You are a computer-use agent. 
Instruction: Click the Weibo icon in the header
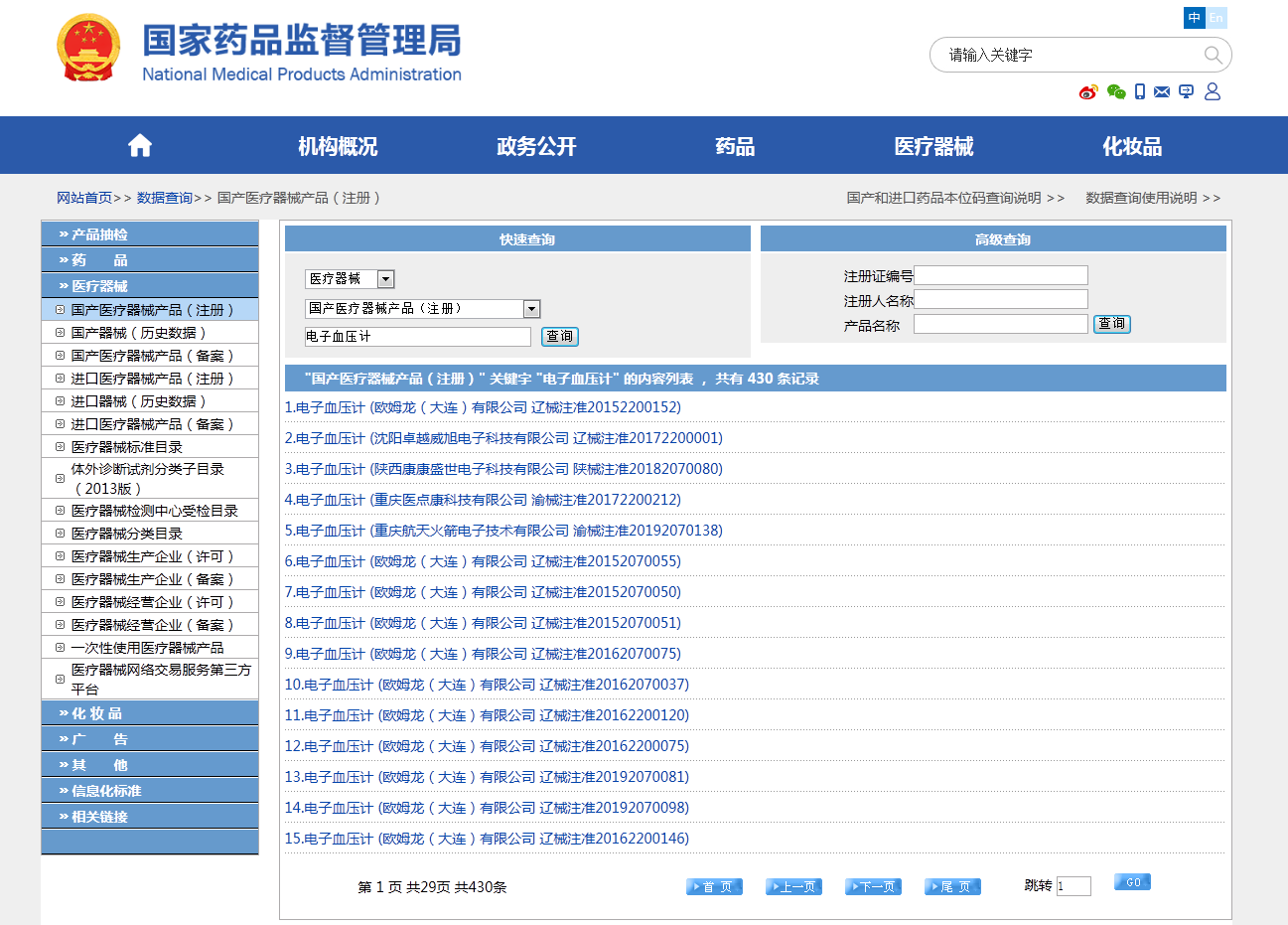coord(1088,92)
